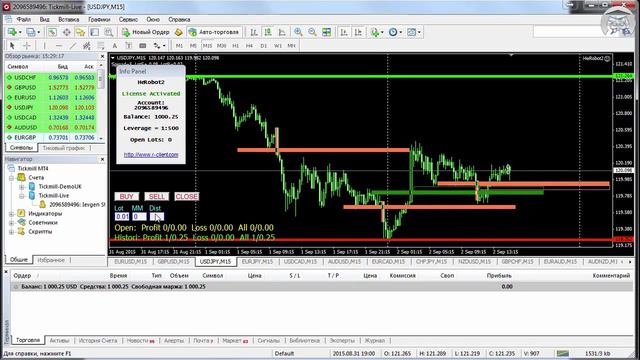Toggle Auto Scroll chart icon

(x=344, y=32)
